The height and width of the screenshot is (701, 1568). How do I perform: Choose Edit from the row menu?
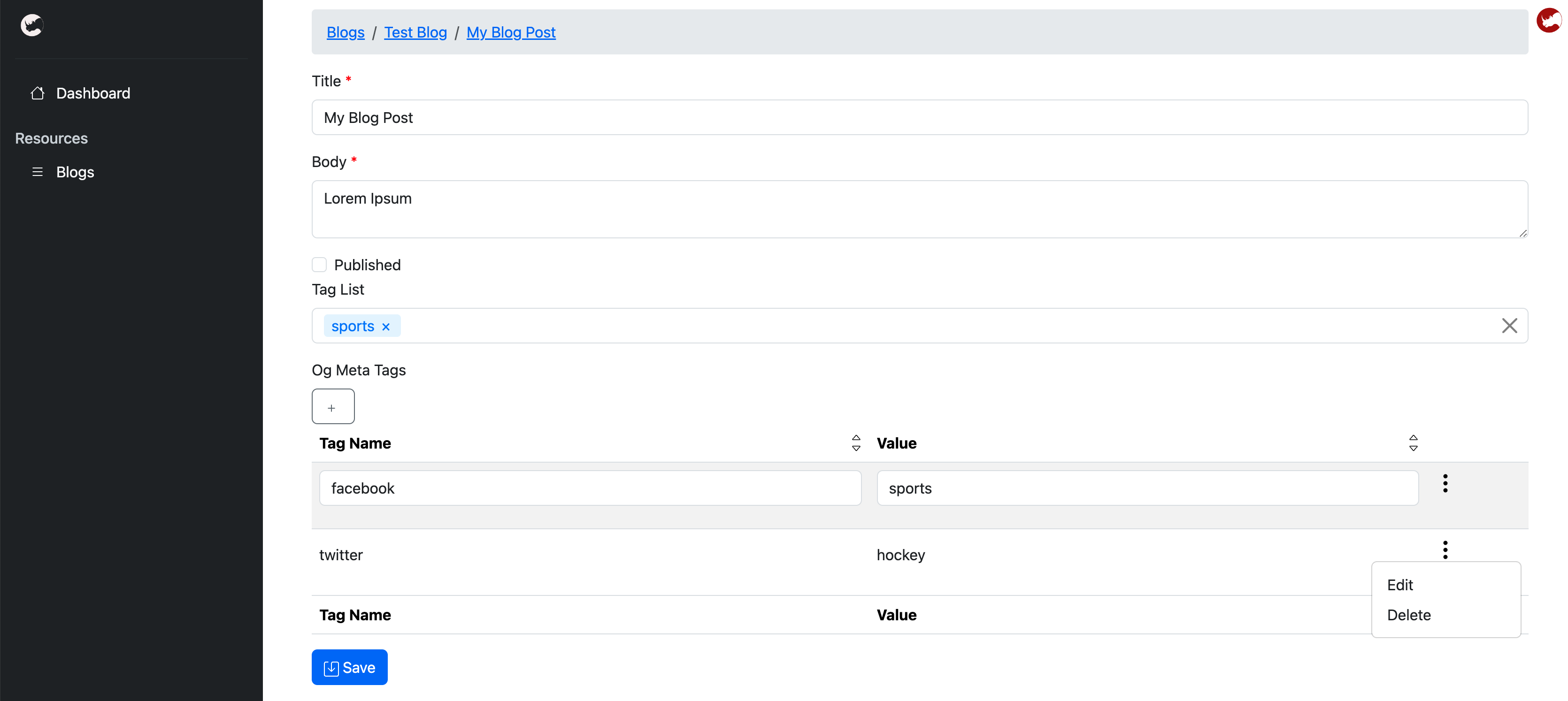point(1400,585)
